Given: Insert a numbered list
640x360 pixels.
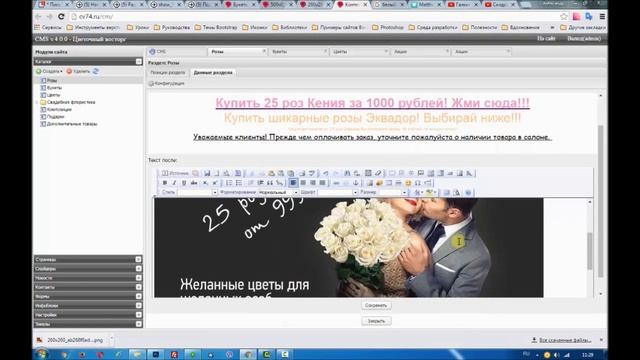Looking at the screenshot, I should click(x=229, y=182).
